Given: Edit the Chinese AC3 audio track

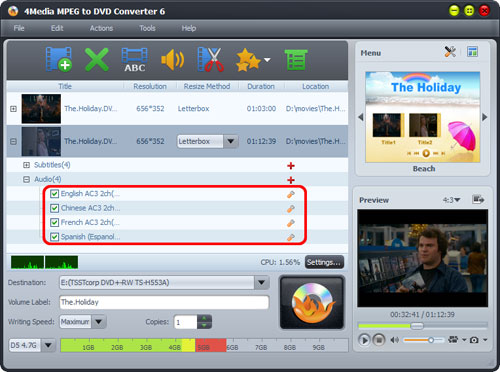Looking at the screenshot, I should (x=291, y=209).
